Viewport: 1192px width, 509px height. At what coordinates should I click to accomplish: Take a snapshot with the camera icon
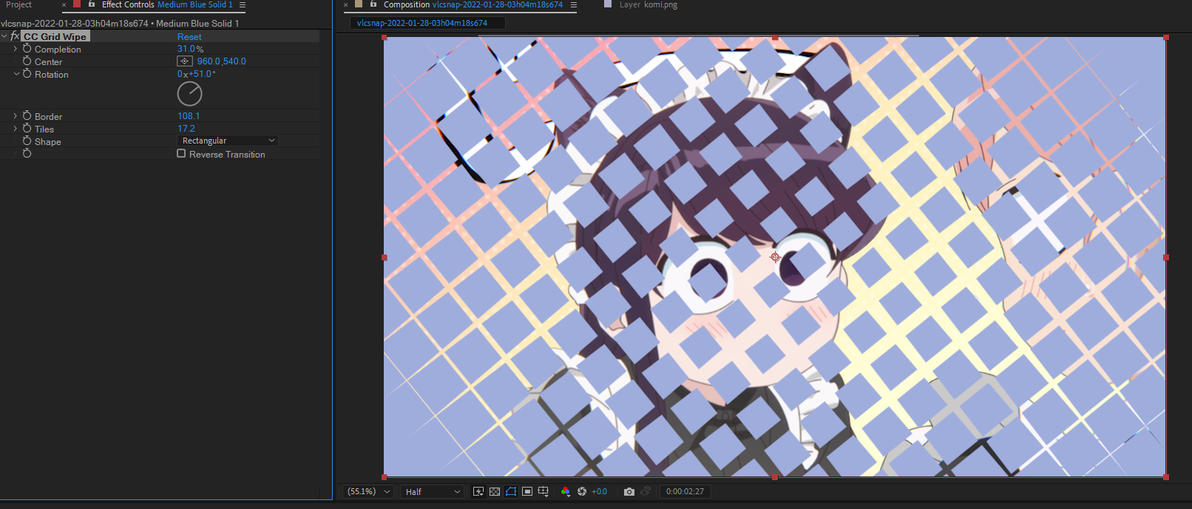(629, 492)
